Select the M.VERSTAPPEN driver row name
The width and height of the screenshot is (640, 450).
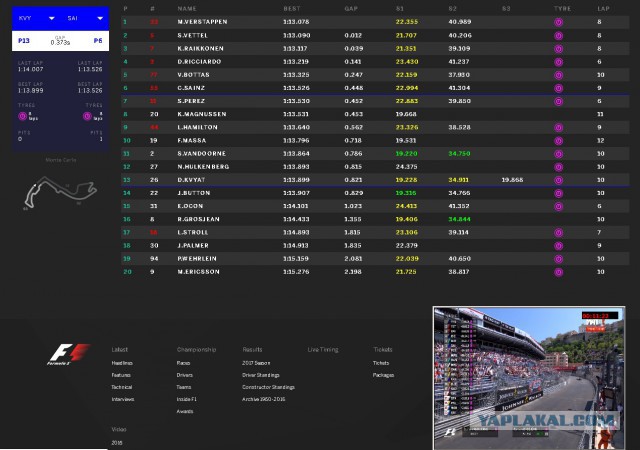tap(202, 22)
